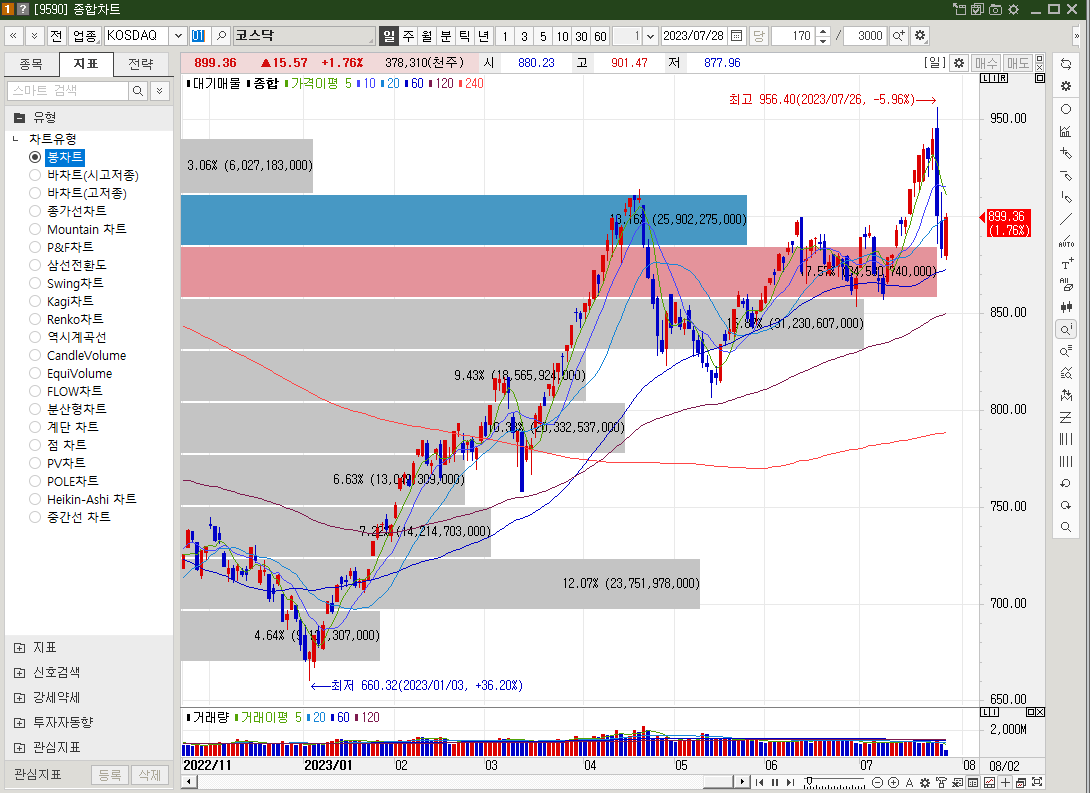
Task: Click the playback speed slider handle
Action: pyautogui.click(x=808, y=782)
